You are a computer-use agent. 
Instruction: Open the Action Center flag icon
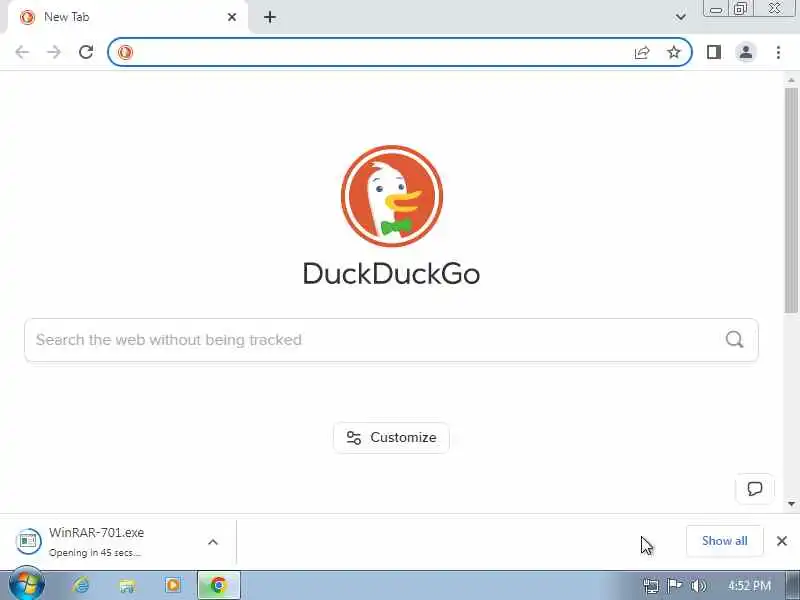(x=674, y=585)
